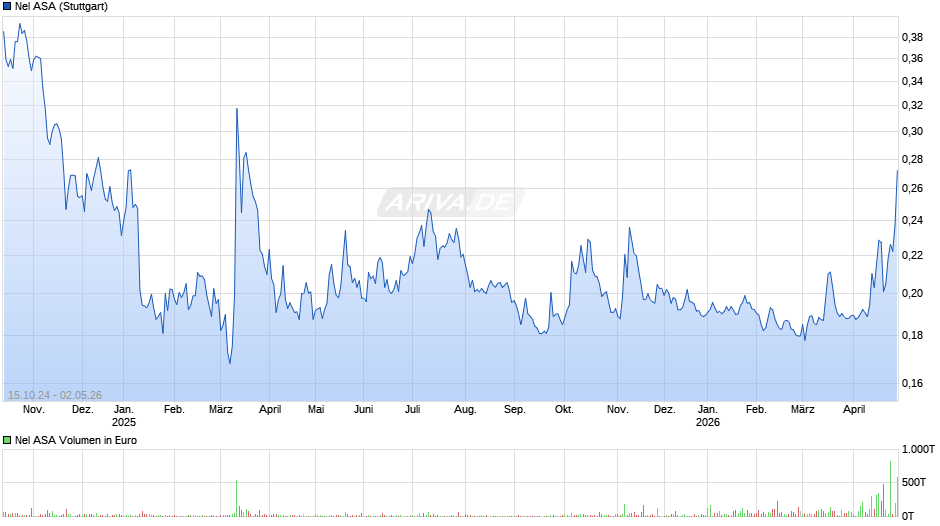Click the 0,34 price axis label

coord(912,82)
